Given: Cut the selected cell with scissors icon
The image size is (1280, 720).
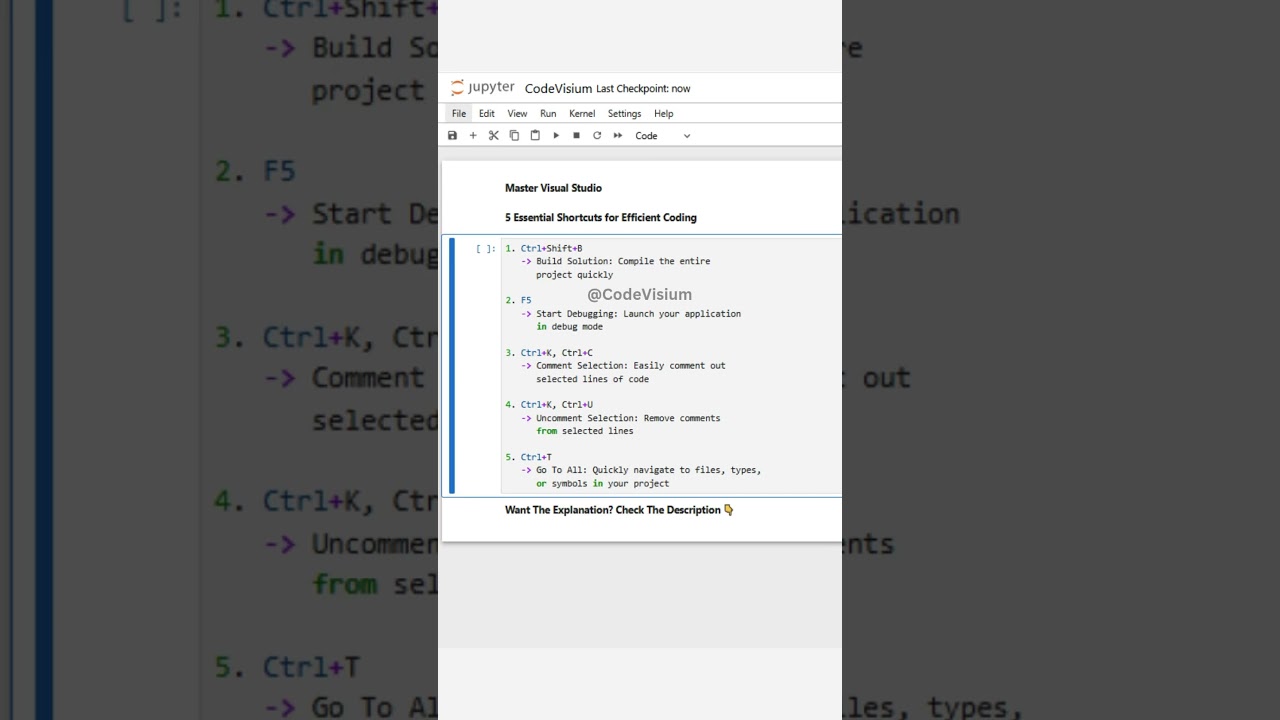Looking at the screenshot, I should click(x=494, y=136).
